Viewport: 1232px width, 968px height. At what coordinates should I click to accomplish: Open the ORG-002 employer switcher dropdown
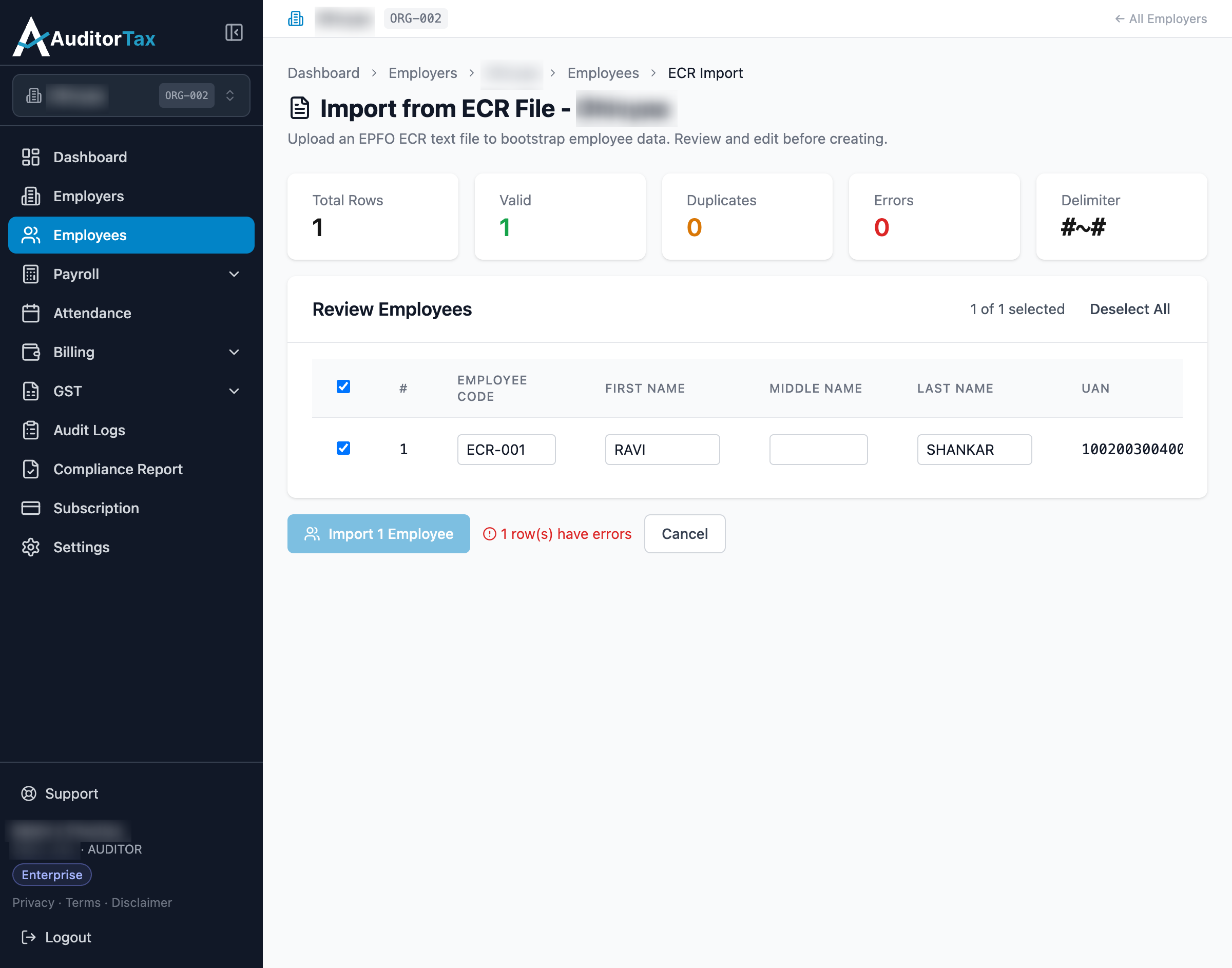click(131, 95)
